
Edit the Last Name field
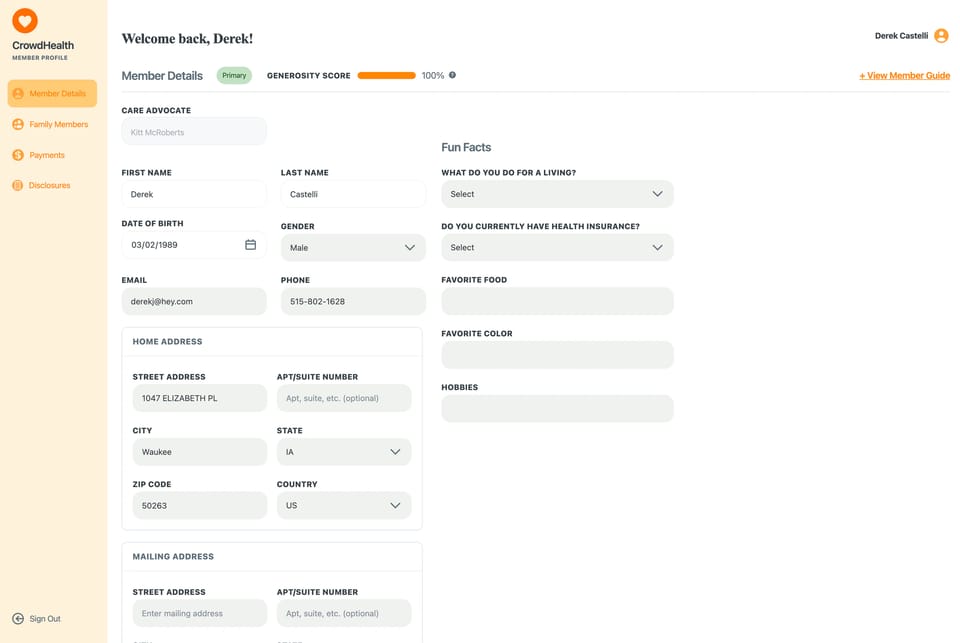click(x=353, y=194)
